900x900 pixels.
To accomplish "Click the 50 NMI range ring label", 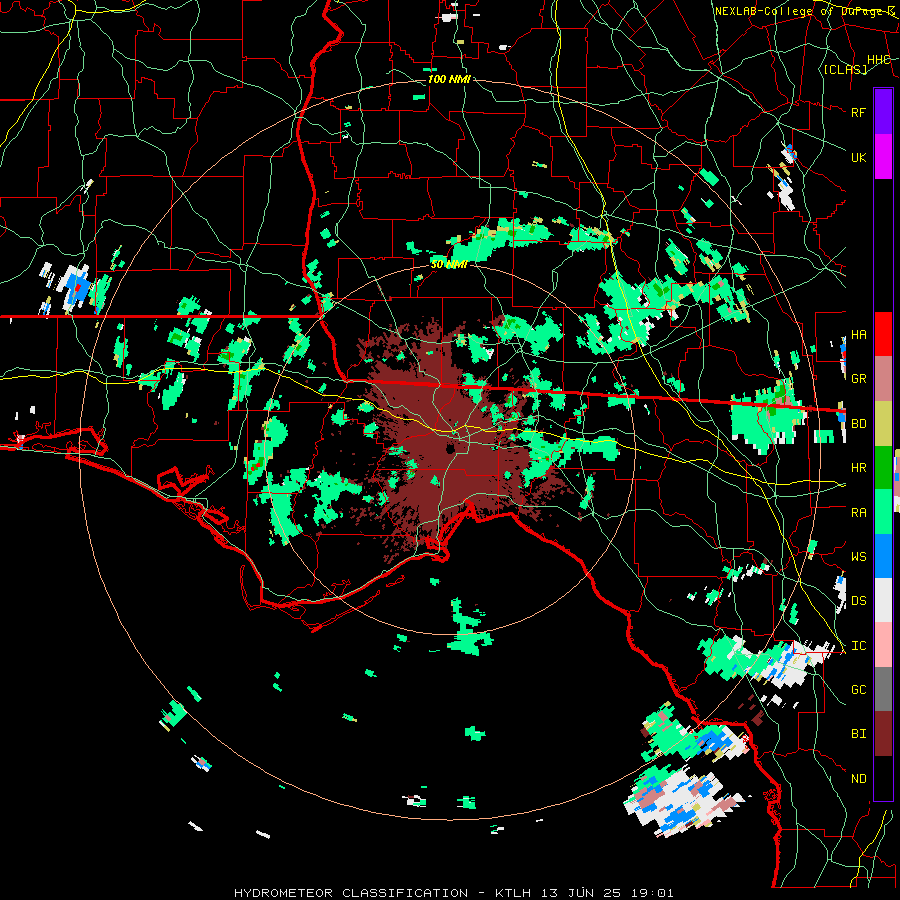I will (x=449, y=265).
